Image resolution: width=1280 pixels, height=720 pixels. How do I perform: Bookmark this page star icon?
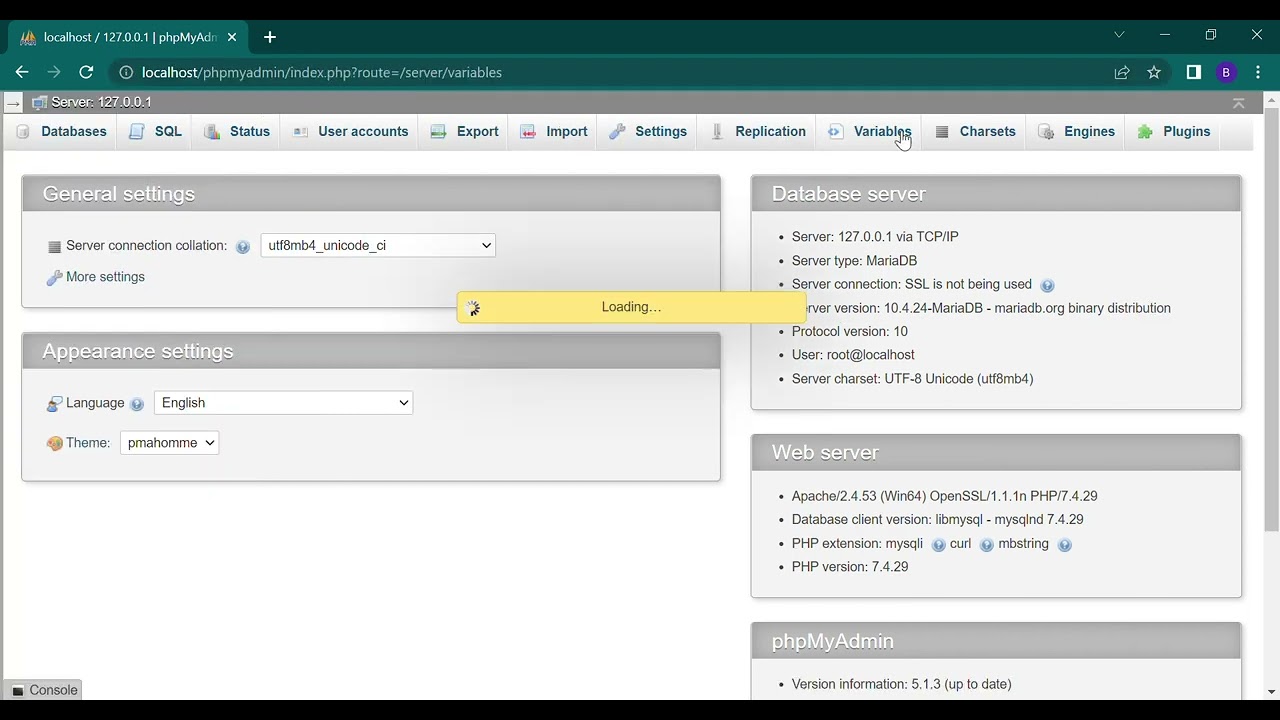point(1154,72)
